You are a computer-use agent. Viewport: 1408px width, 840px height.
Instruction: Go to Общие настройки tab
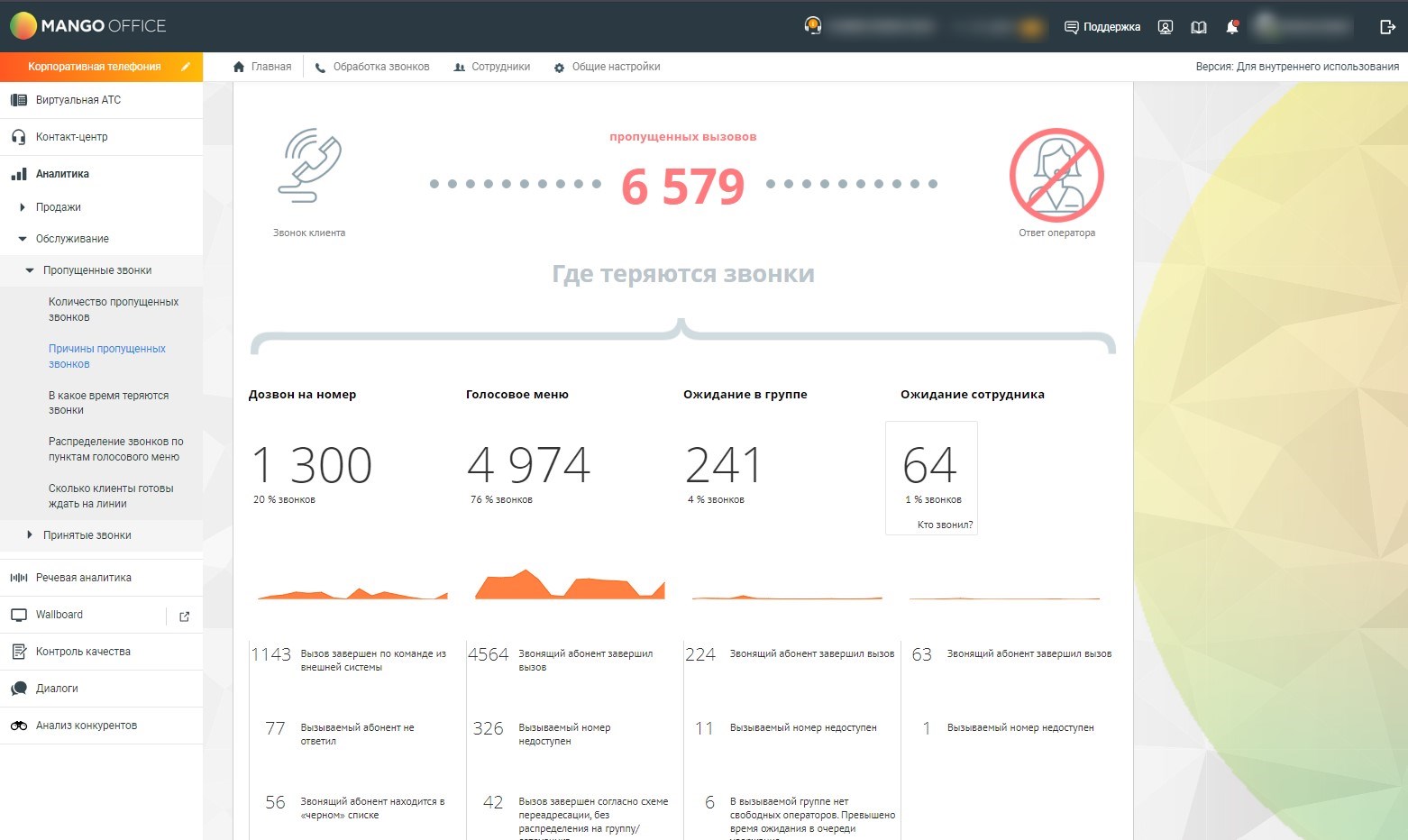pos(607,67)
